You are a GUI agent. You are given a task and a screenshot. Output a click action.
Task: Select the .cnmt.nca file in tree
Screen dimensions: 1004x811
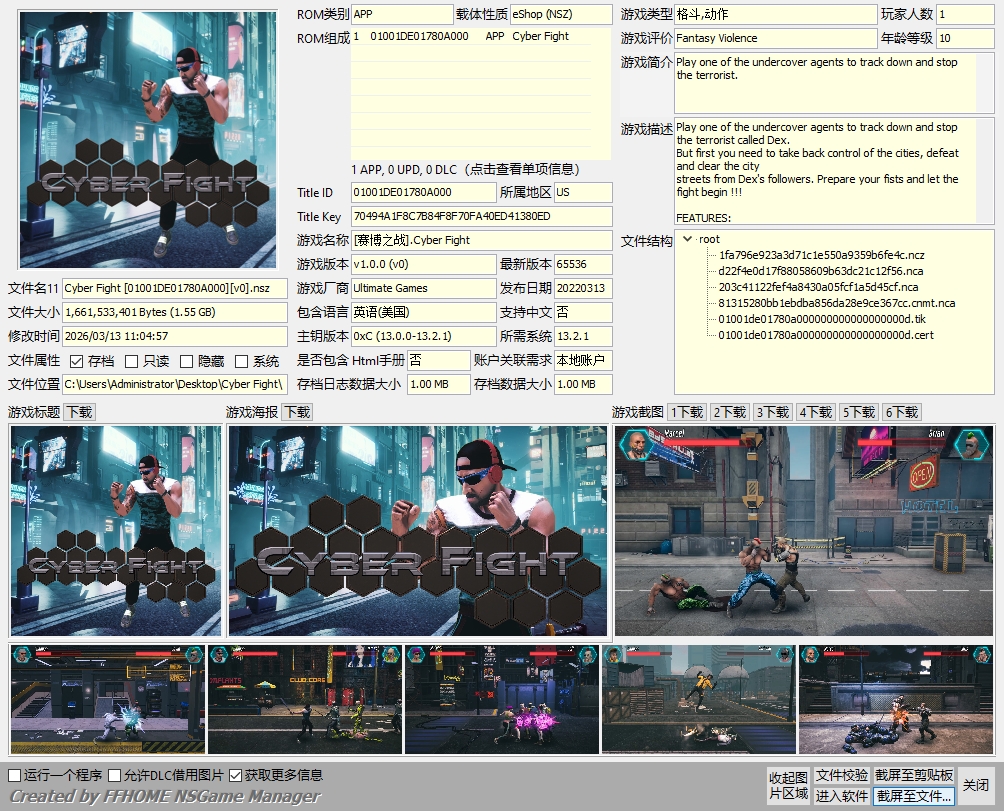pyautogui.click(x=836, y=303)
